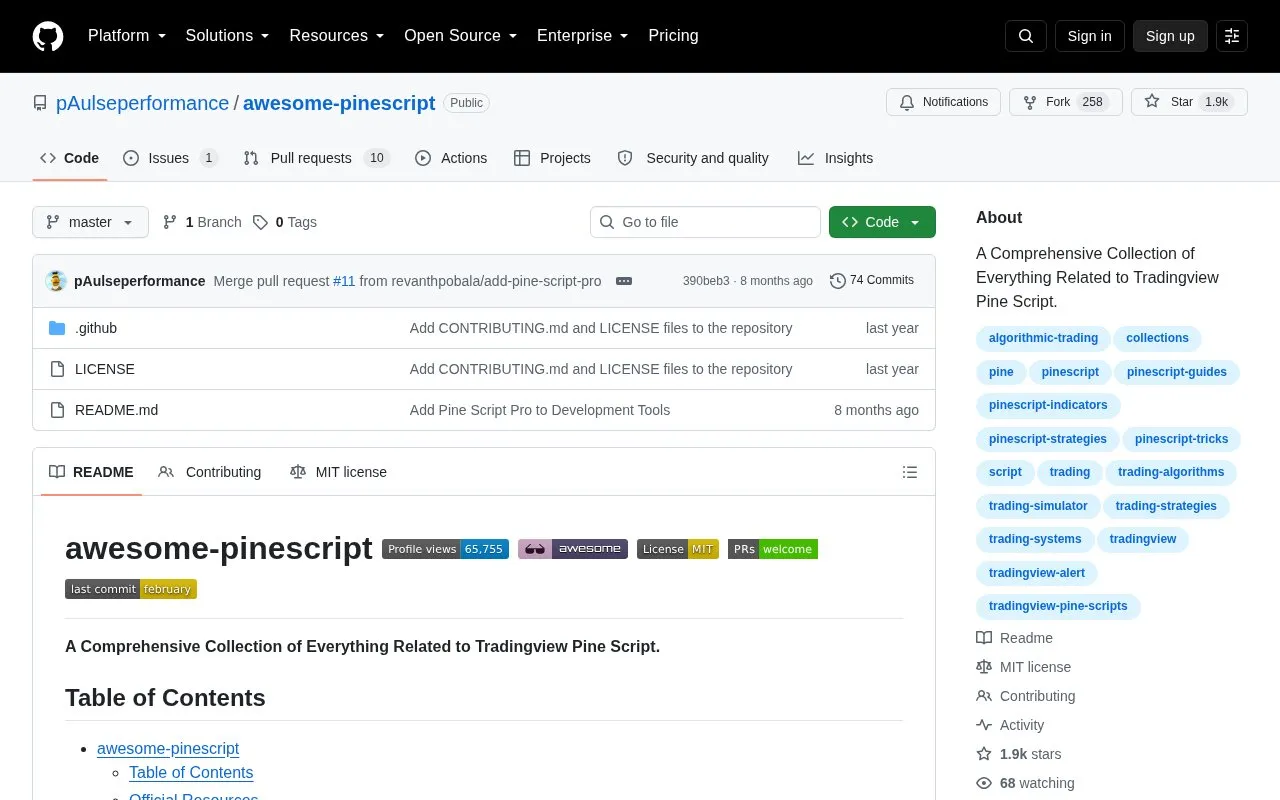
Task: Expand the Platform menu
Action: (x=127, y=36)
